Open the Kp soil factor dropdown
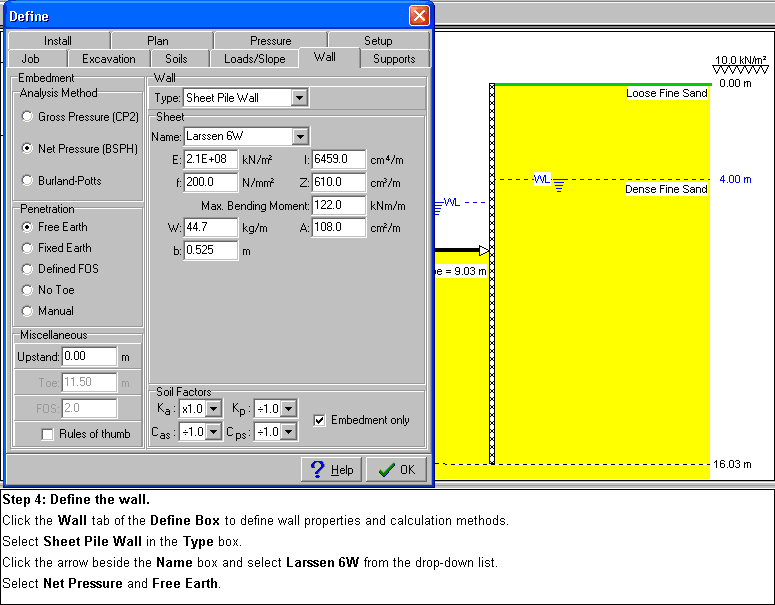This screenshot has height=605, width=775. tap(288, 409)
